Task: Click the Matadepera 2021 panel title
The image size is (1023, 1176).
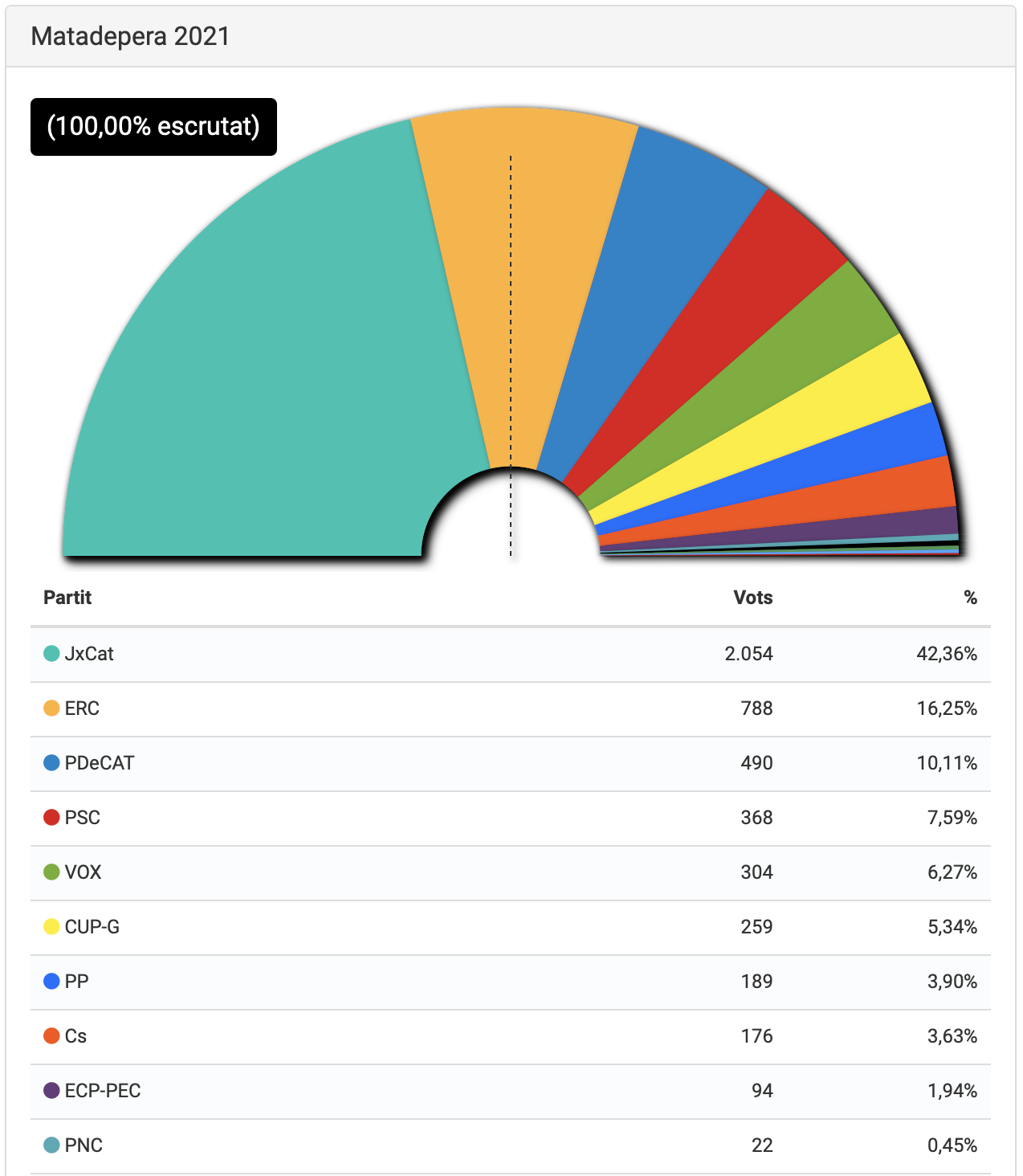Action: click(130, 36)
